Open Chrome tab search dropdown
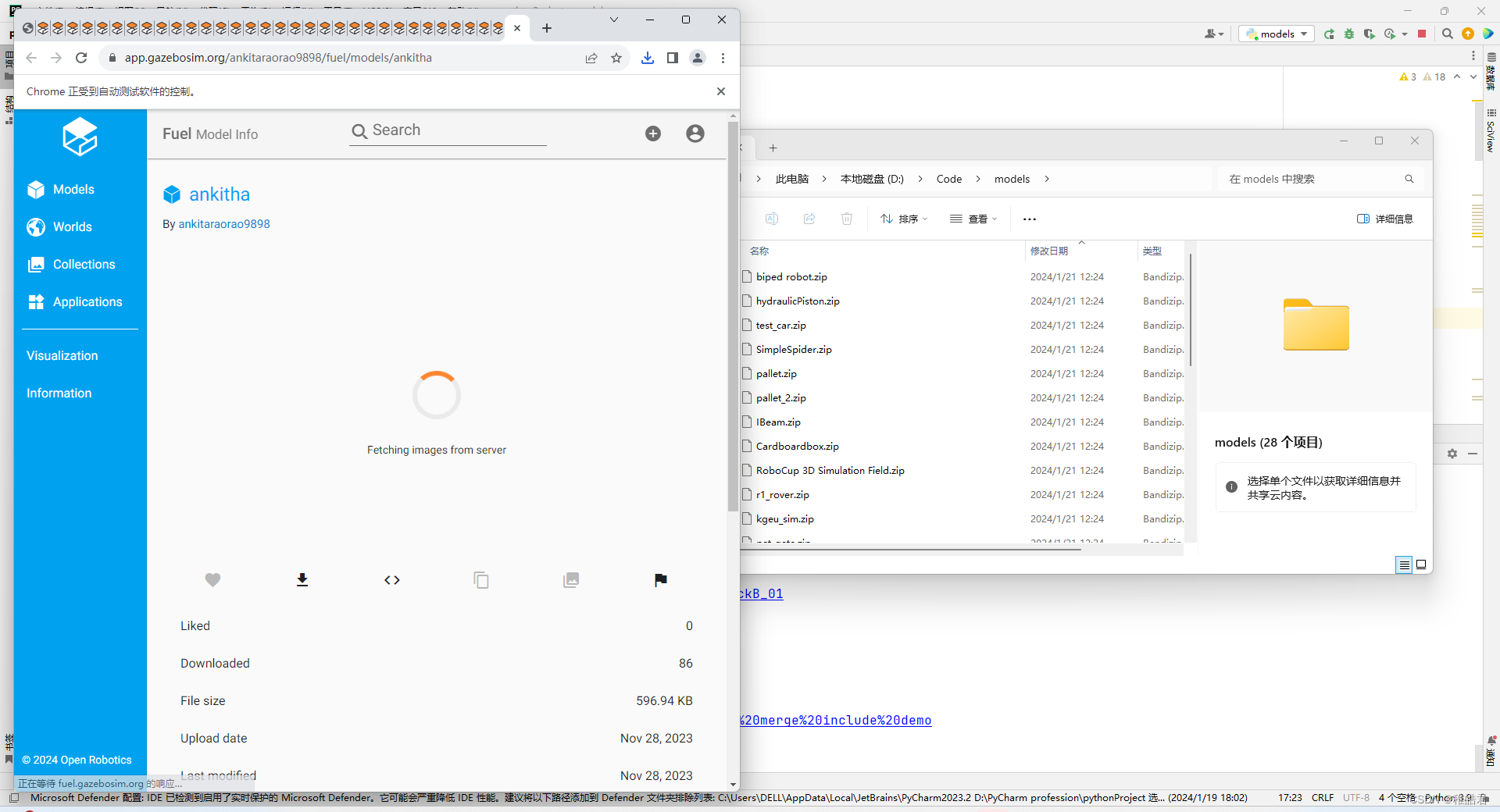Viewport: 1500px width, 812px height. [x=614, y=20]
